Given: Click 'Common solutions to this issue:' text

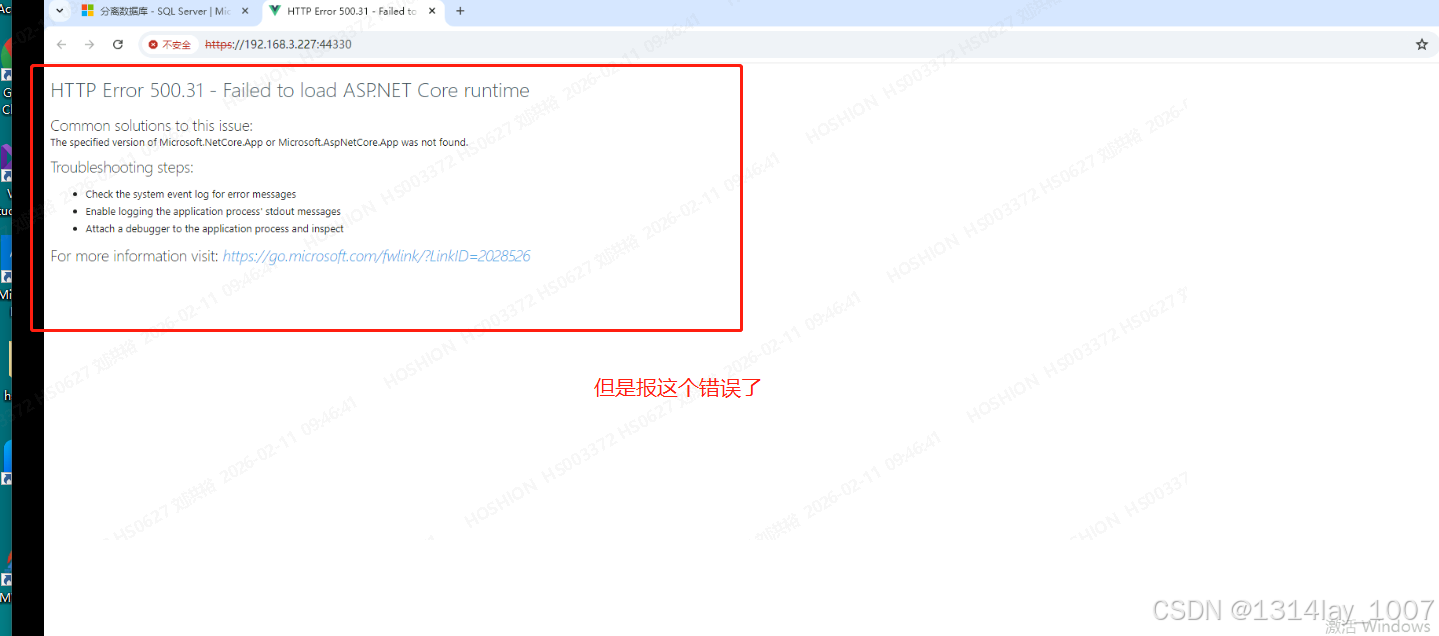Looking at the screenshot, I should point(152,126).
